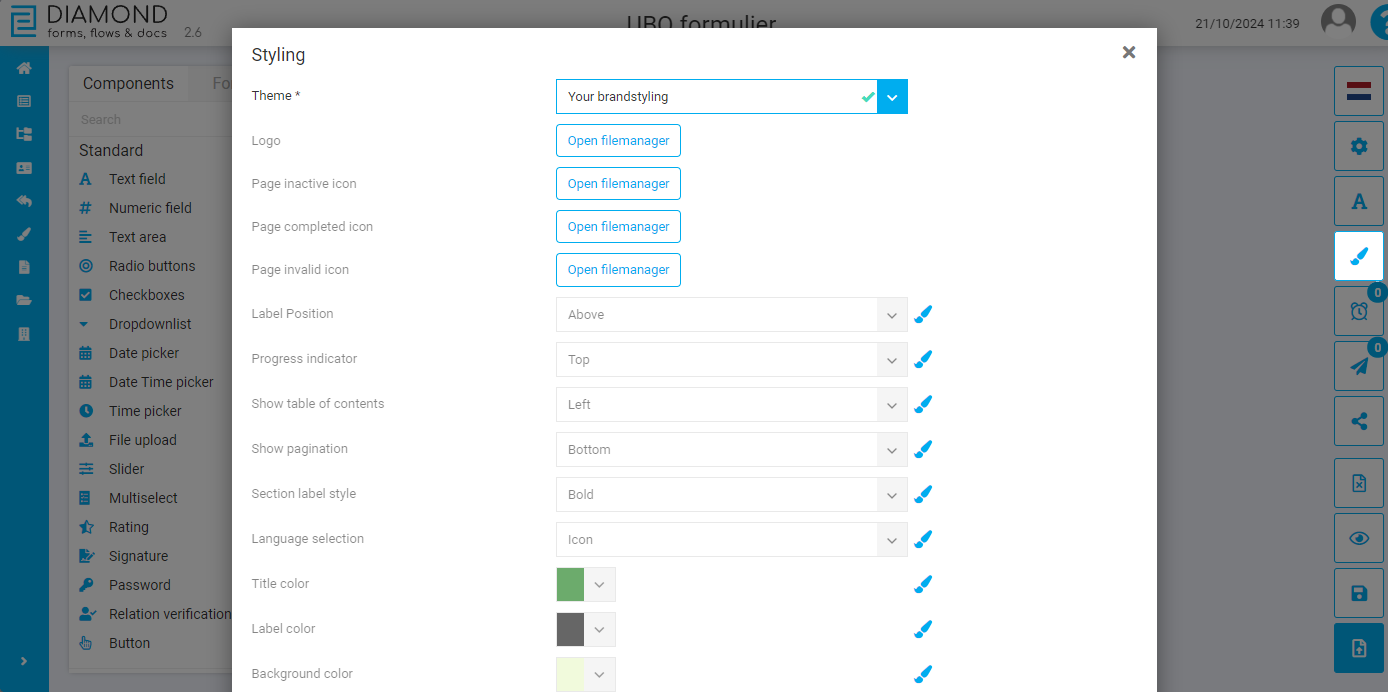Close the Styling dialog
Screen dimensions: 1388x692
pos(1128,53)
